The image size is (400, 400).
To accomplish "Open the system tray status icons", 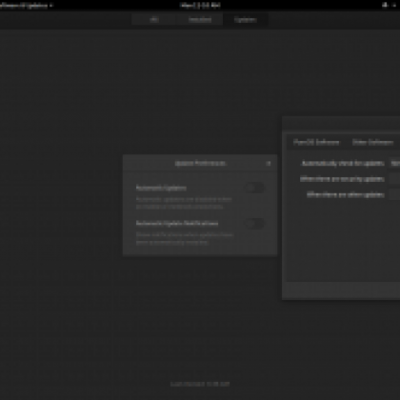I will 385,5.
